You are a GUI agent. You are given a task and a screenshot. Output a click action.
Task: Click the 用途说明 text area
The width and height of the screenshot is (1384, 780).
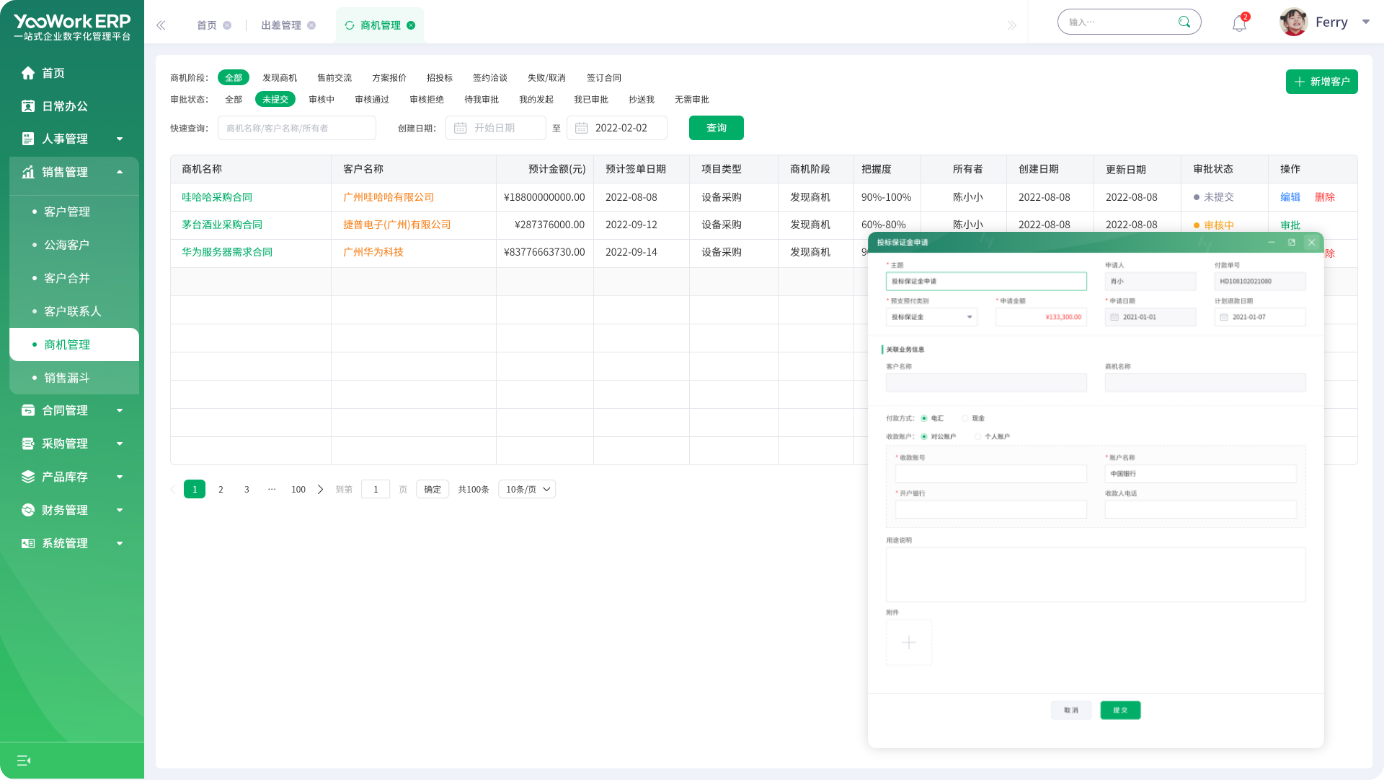pyautogui.click(x=1095, y=574)
